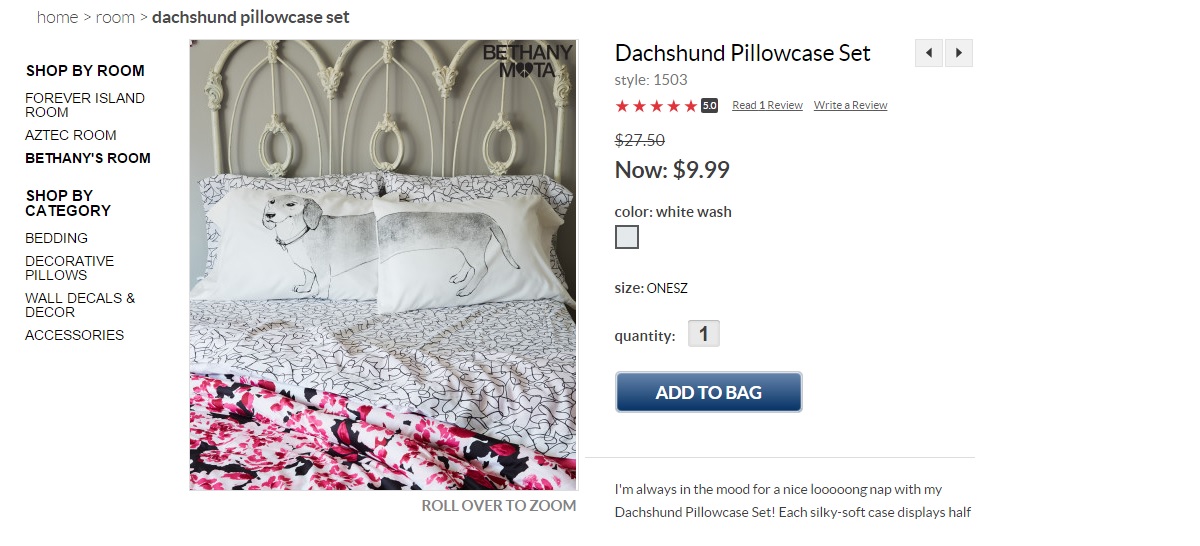The height and width of the screenshot is (546, 1200).
Task: Open Wall Decals & Decor category
Action: tap(80, 305)
